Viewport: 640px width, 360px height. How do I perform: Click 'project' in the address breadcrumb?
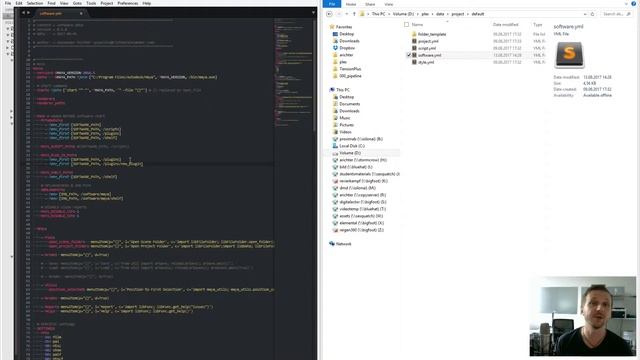point(458,14)
